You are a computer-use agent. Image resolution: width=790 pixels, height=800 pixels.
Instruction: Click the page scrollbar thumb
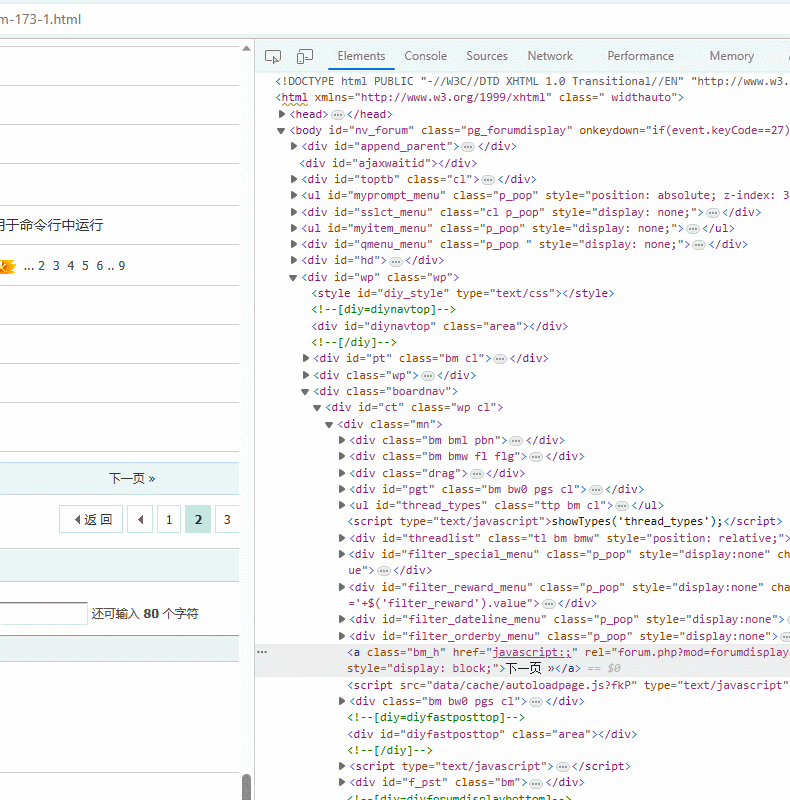(246, 786)
